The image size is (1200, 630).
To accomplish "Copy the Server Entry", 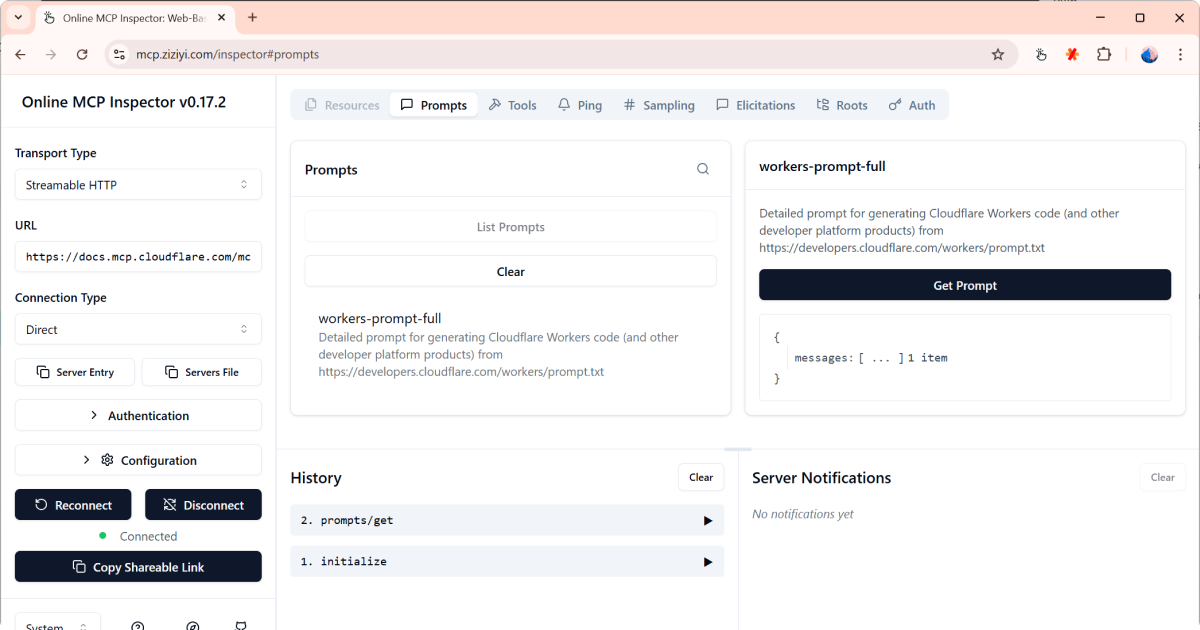I will click(x=76, y=372).
